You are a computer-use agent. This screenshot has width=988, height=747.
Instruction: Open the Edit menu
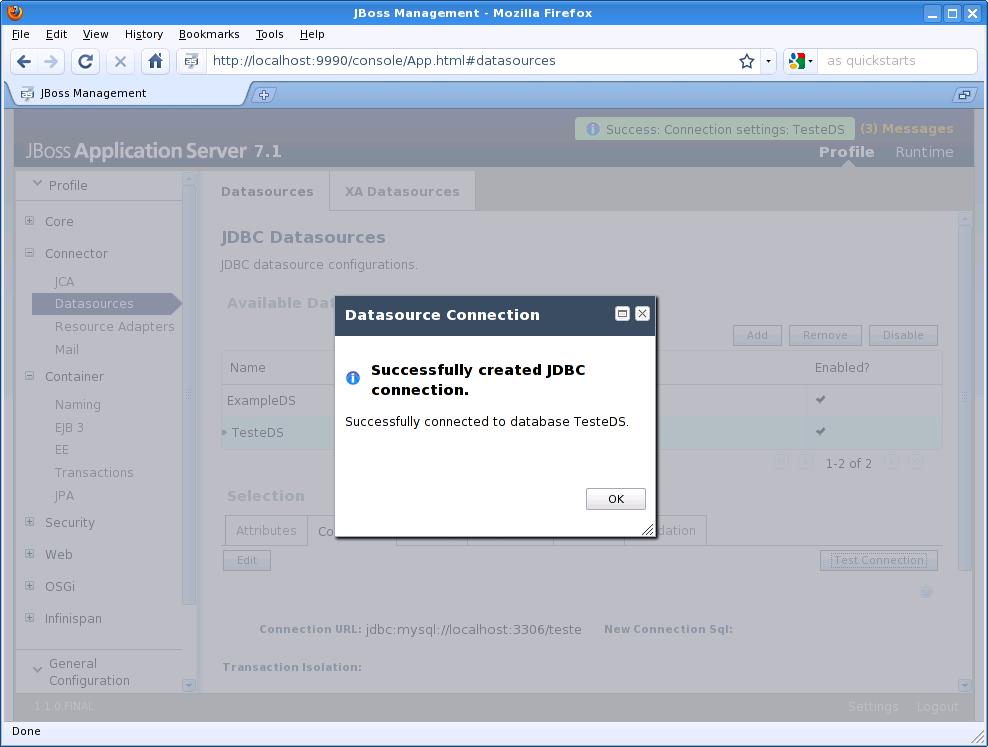coord(56,34)
